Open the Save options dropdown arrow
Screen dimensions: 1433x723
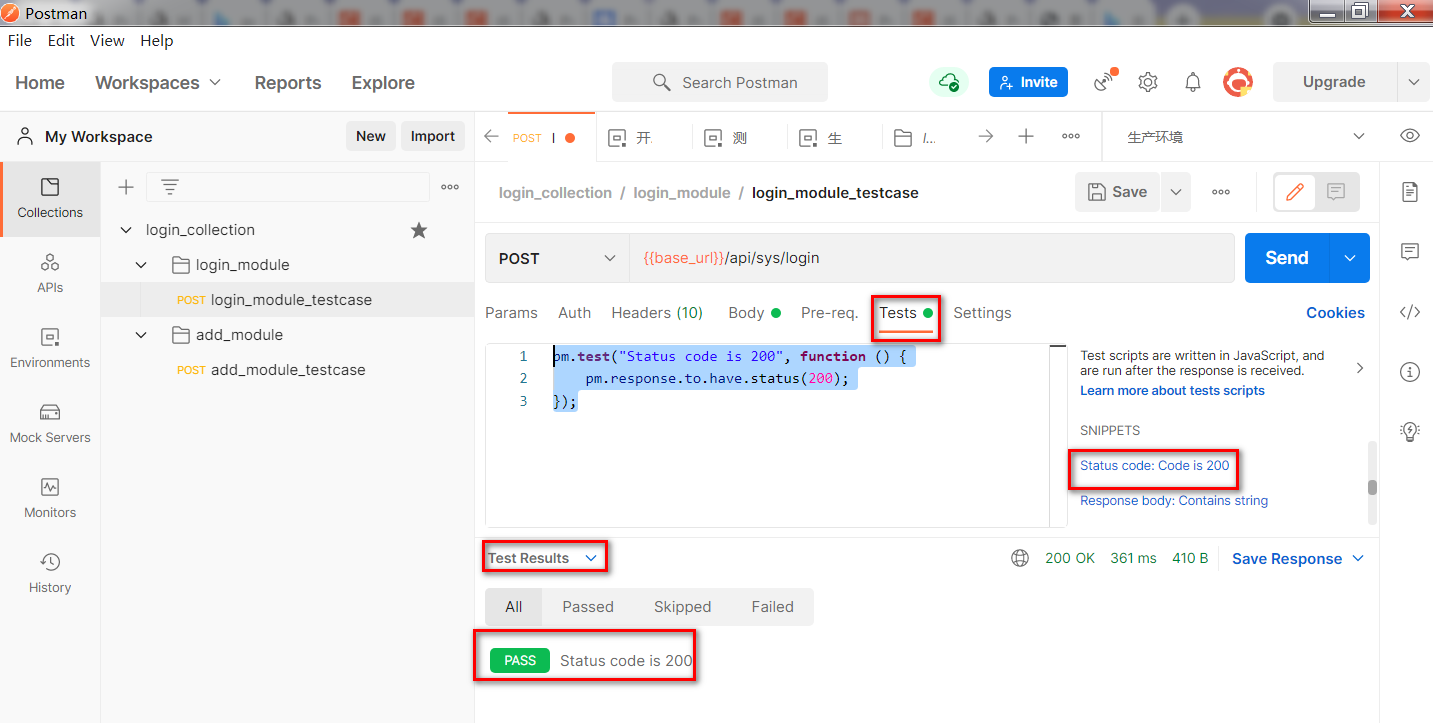[x=1176, y=192]
